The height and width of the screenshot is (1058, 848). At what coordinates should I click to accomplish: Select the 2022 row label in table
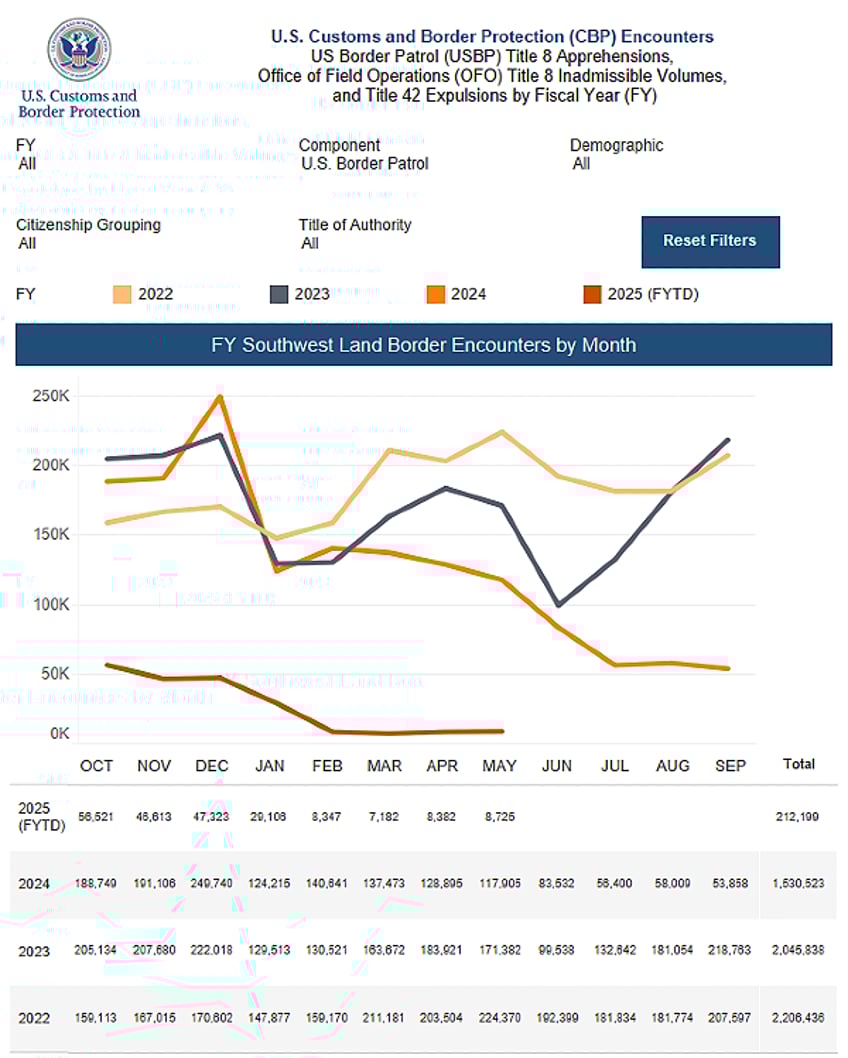(x=34, y=1018)
